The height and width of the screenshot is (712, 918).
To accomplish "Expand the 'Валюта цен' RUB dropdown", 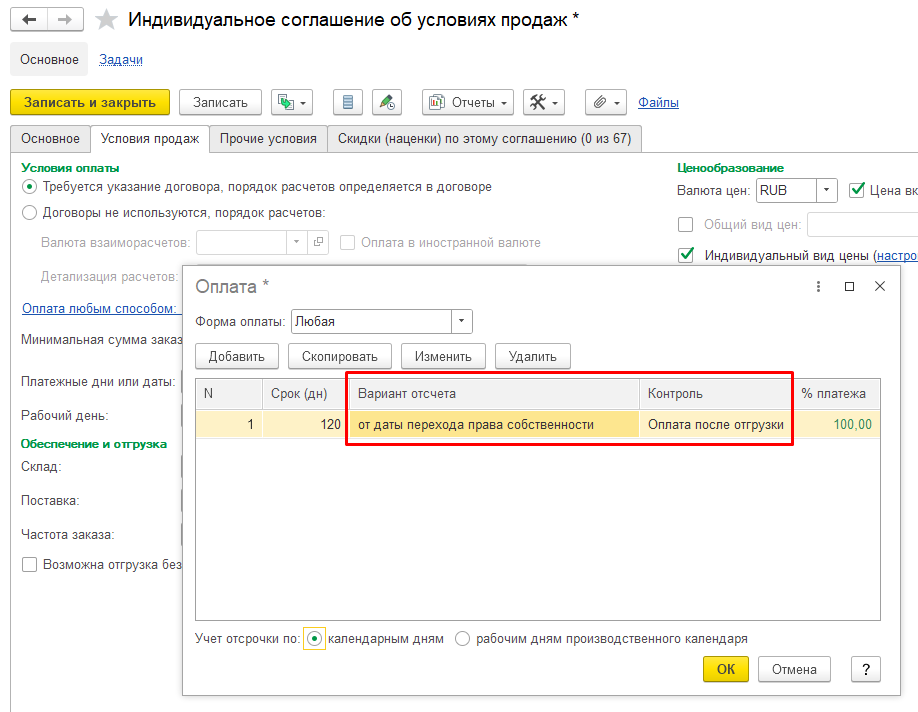I will (x=826, y=190).
